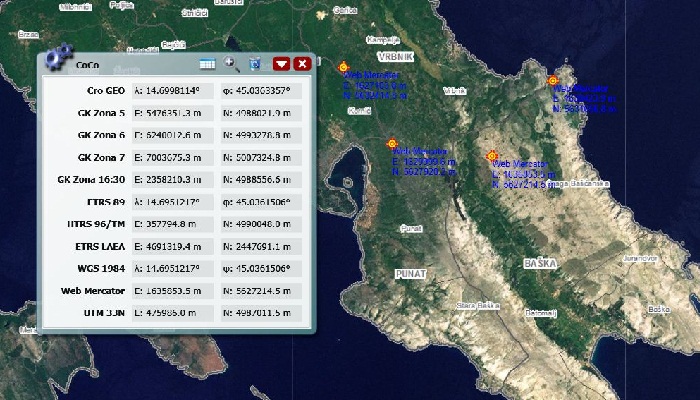Click the CoCo gears logo icon
Image resolution: width=700 pixels, height=400 pixels.
click(x=58, y=54)
